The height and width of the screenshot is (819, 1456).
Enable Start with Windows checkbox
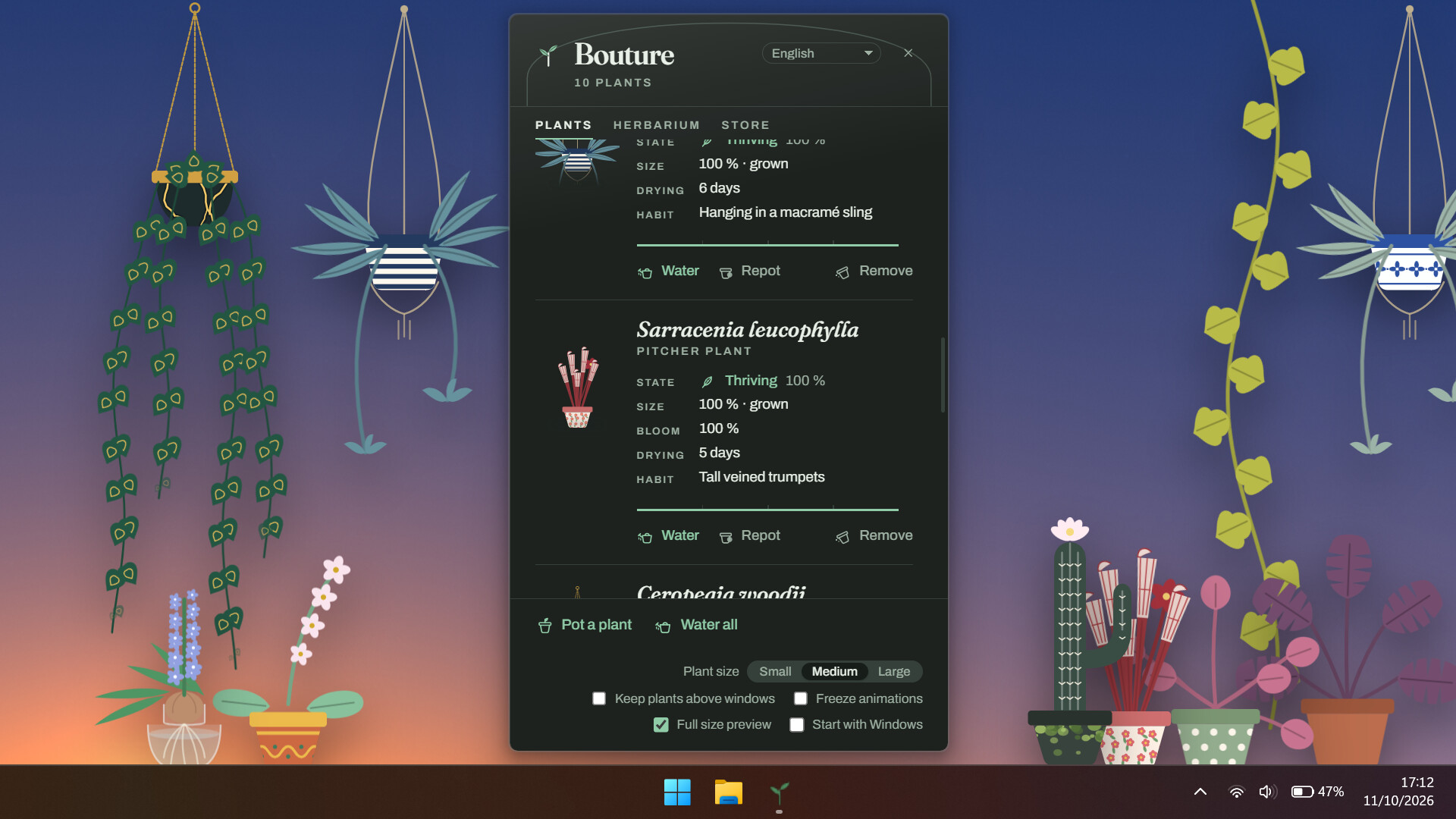(x=797, y=725)
